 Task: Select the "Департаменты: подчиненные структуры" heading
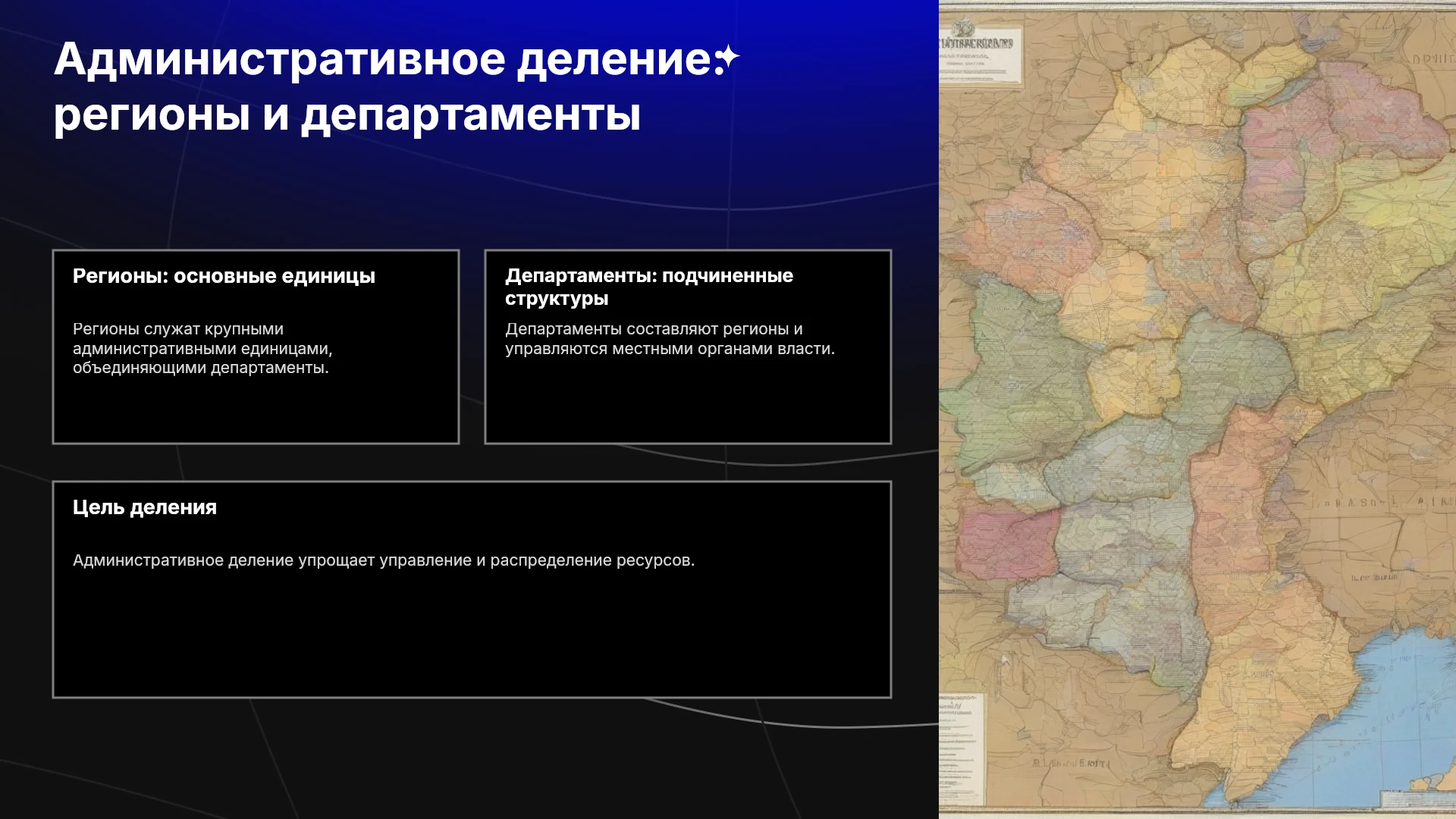coord(649,287)
